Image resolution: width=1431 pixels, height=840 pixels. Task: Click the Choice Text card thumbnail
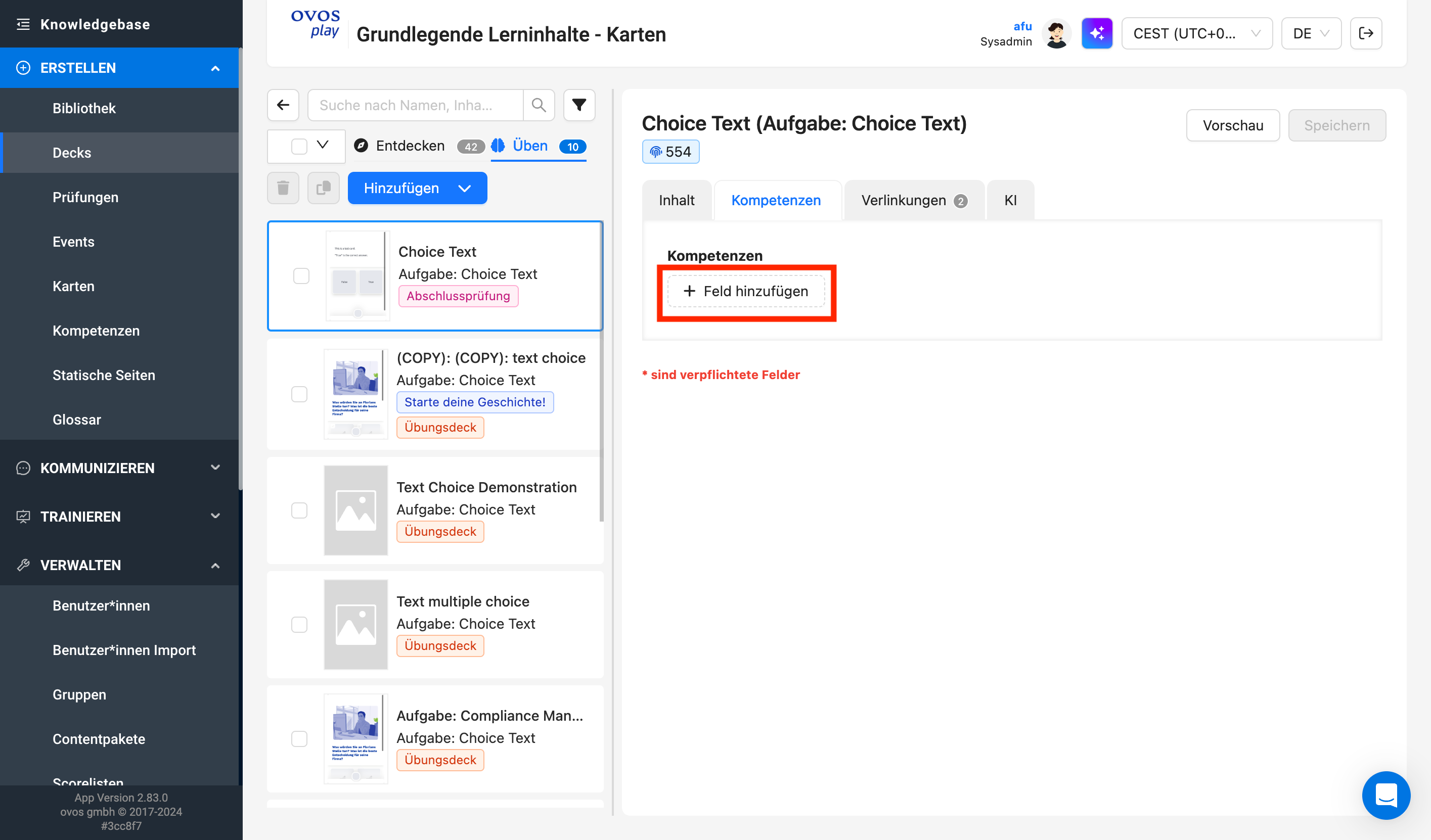(358, 276)
